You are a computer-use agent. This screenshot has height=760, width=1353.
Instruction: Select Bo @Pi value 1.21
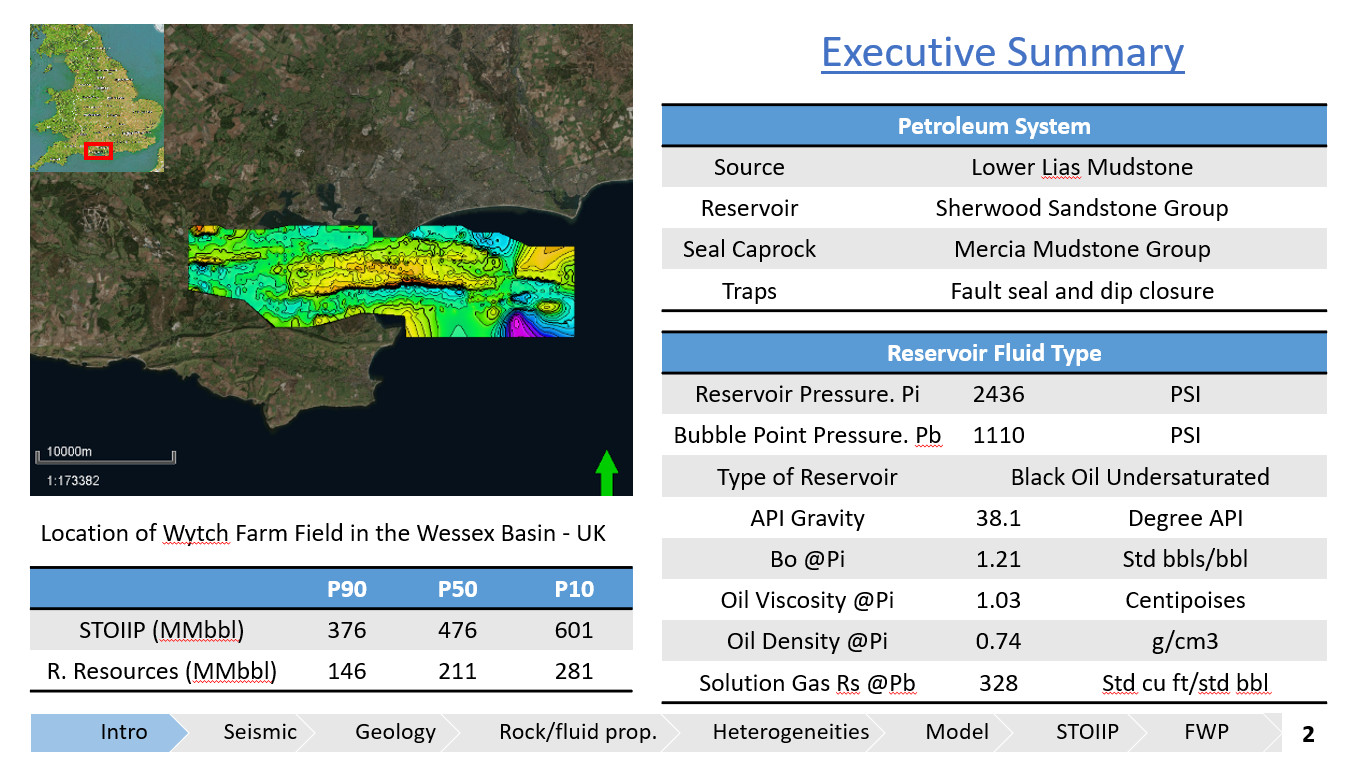coord(998,559)
